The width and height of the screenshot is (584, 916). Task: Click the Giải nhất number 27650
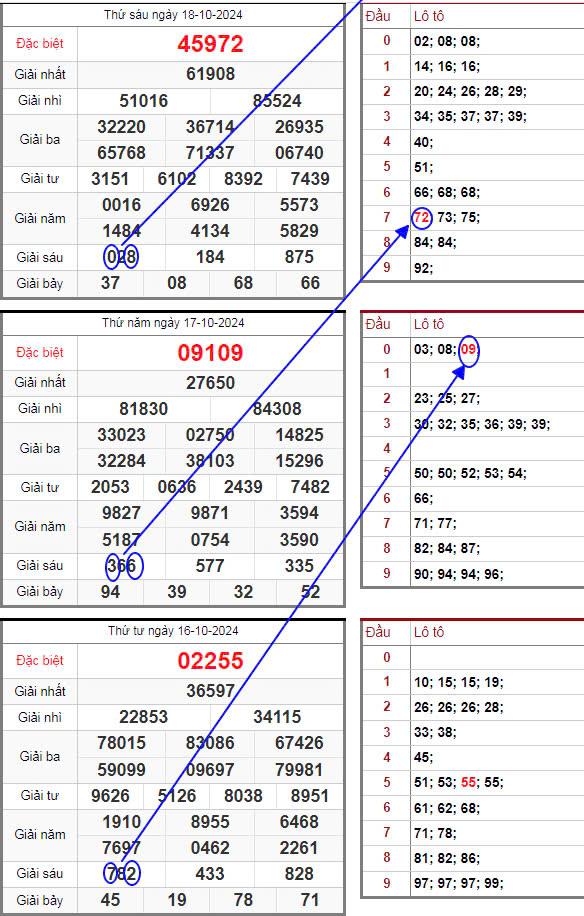(210, 383)
